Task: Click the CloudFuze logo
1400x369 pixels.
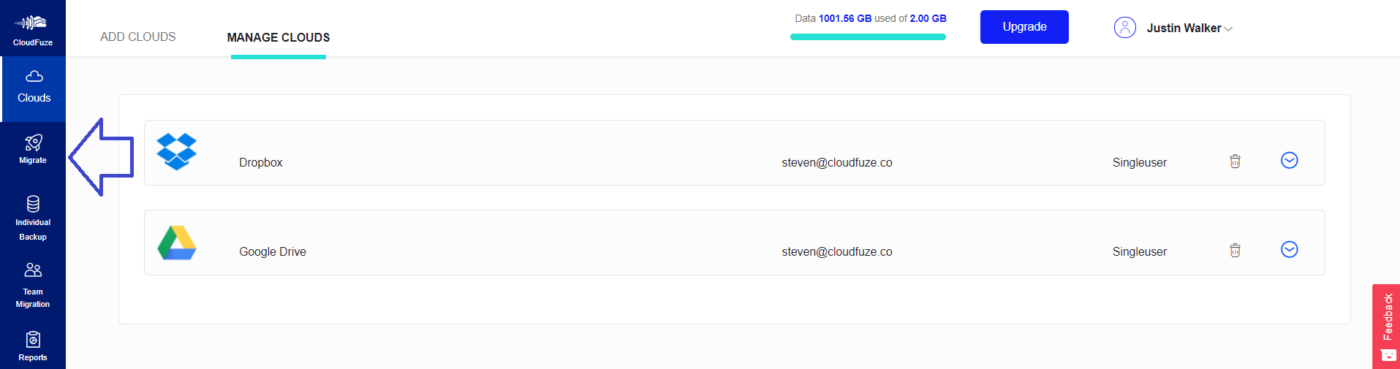Action: point(33,29)
